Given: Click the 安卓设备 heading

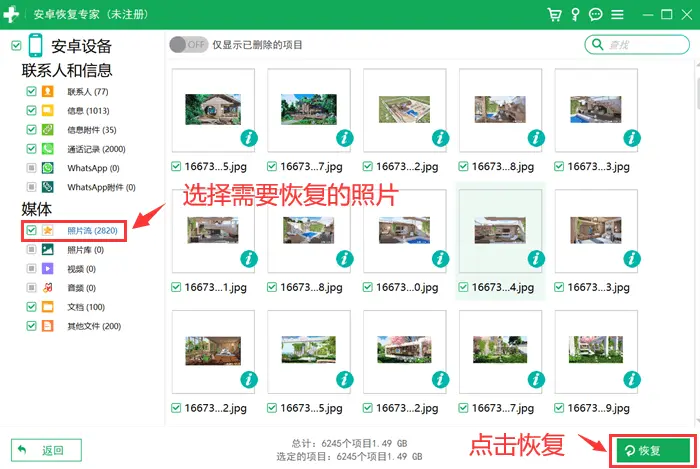Looking at the screenshot, I should 82,46.
